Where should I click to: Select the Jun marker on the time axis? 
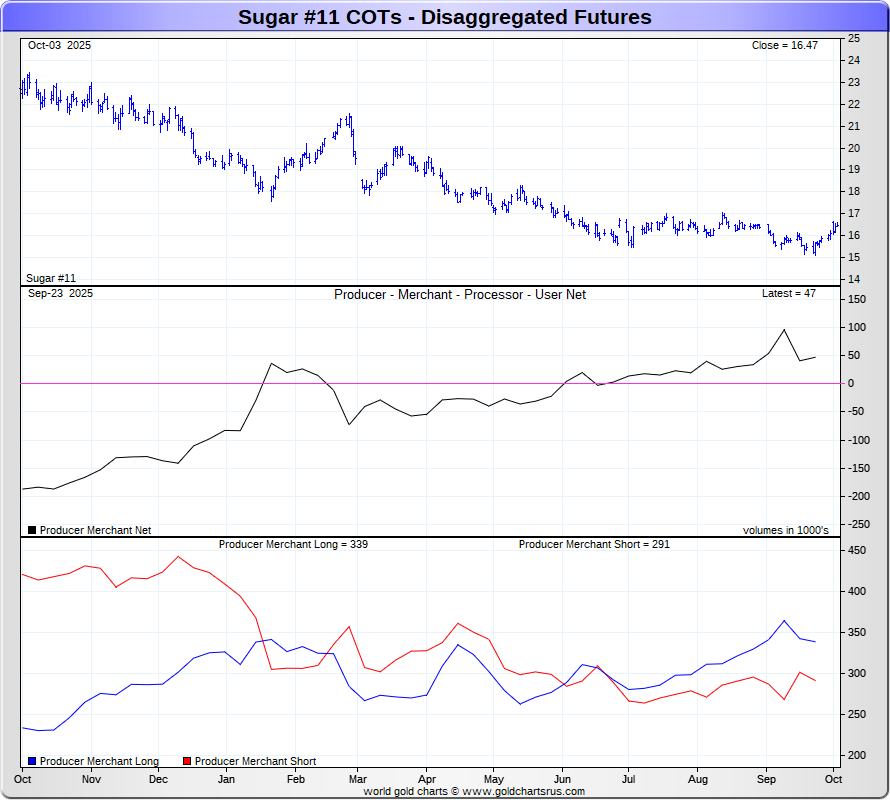(562, 778)
